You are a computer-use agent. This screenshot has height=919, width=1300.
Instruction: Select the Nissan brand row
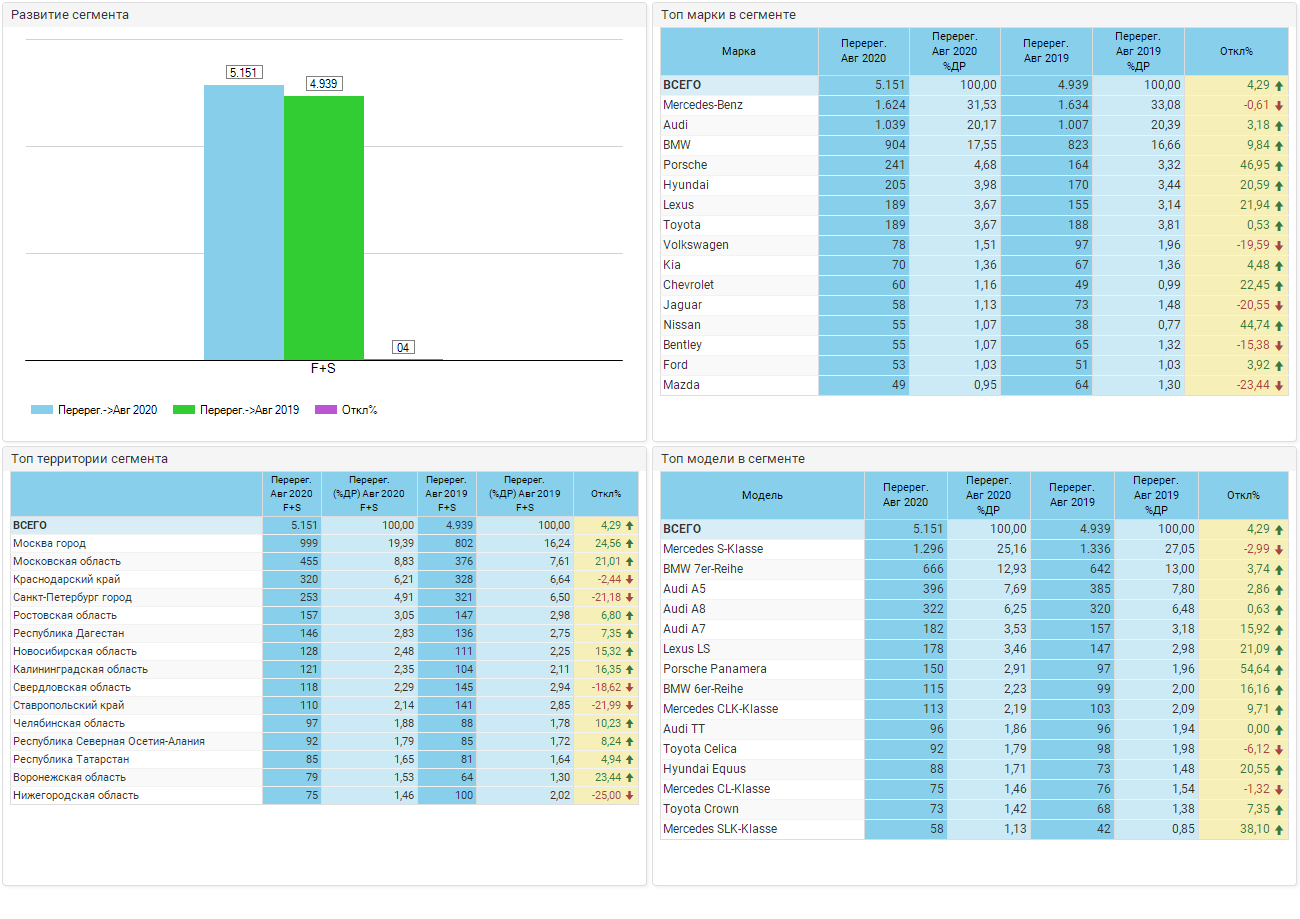[x=974, y=325]
